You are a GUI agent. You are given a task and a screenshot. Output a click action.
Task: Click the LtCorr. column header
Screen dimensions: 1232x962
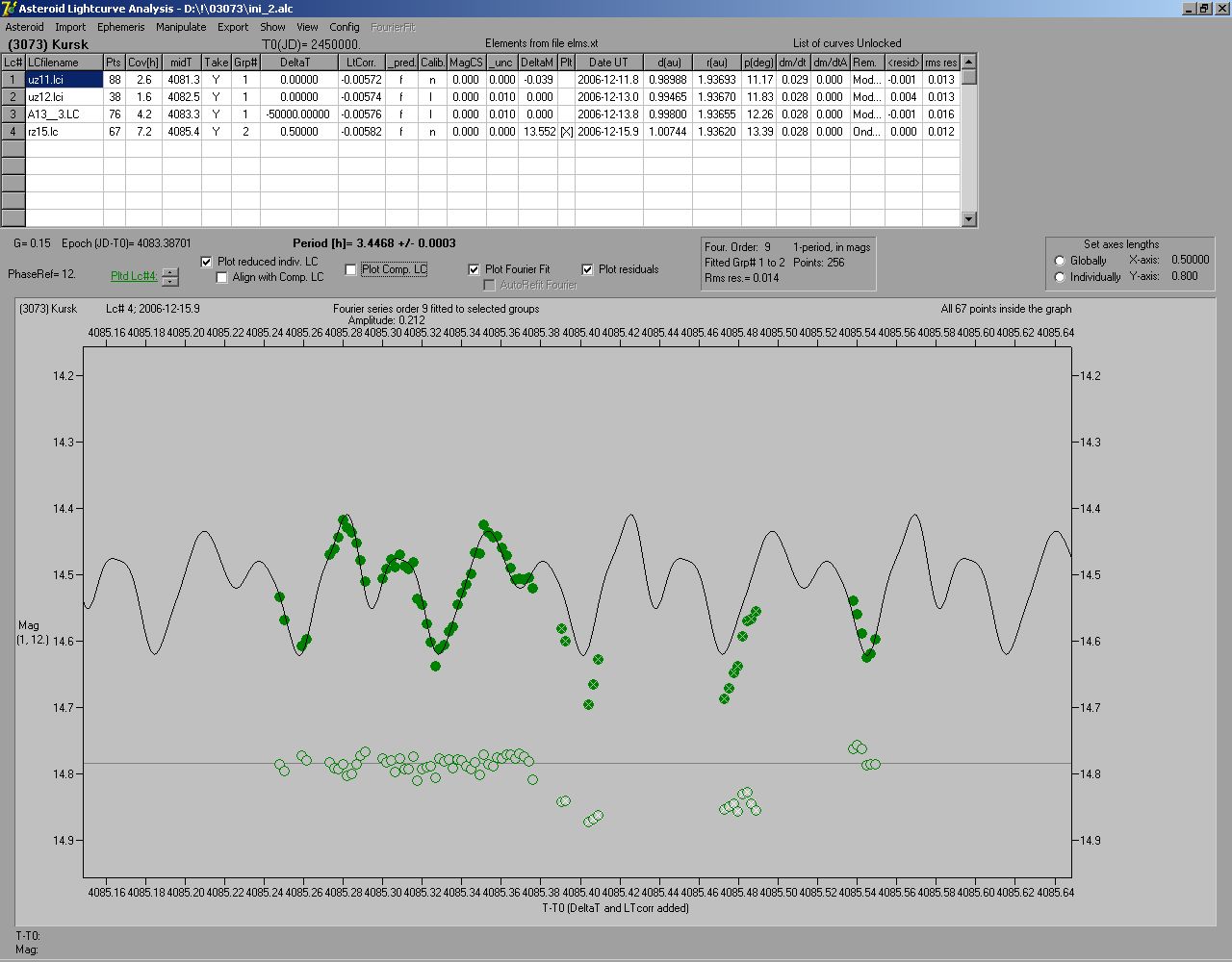(362, 63)
